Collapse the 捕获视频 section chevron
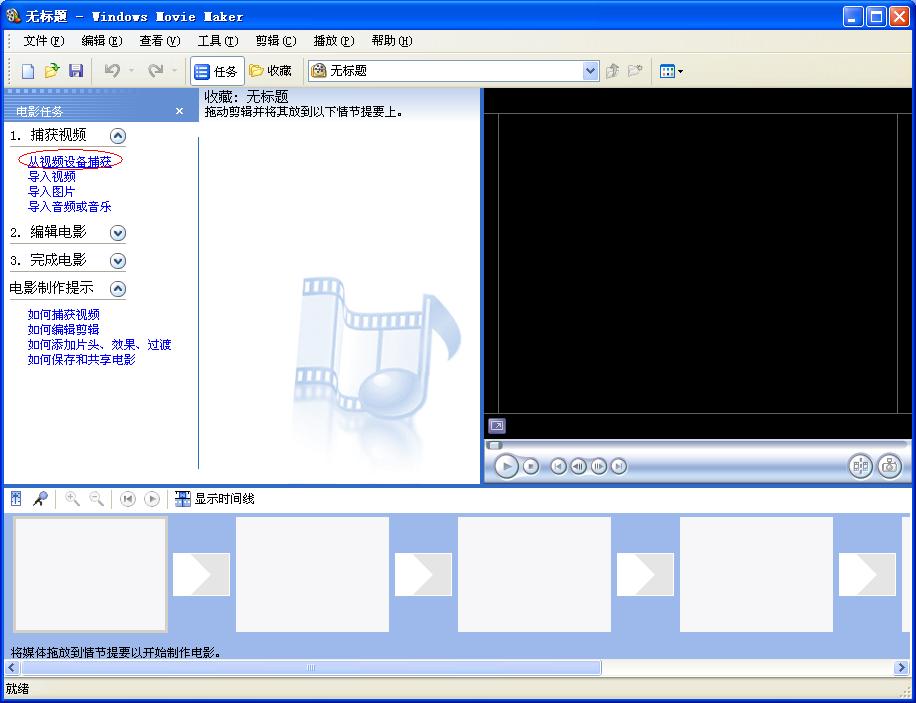Viewport: 916px width, 703px height. [x=118, y=135]
